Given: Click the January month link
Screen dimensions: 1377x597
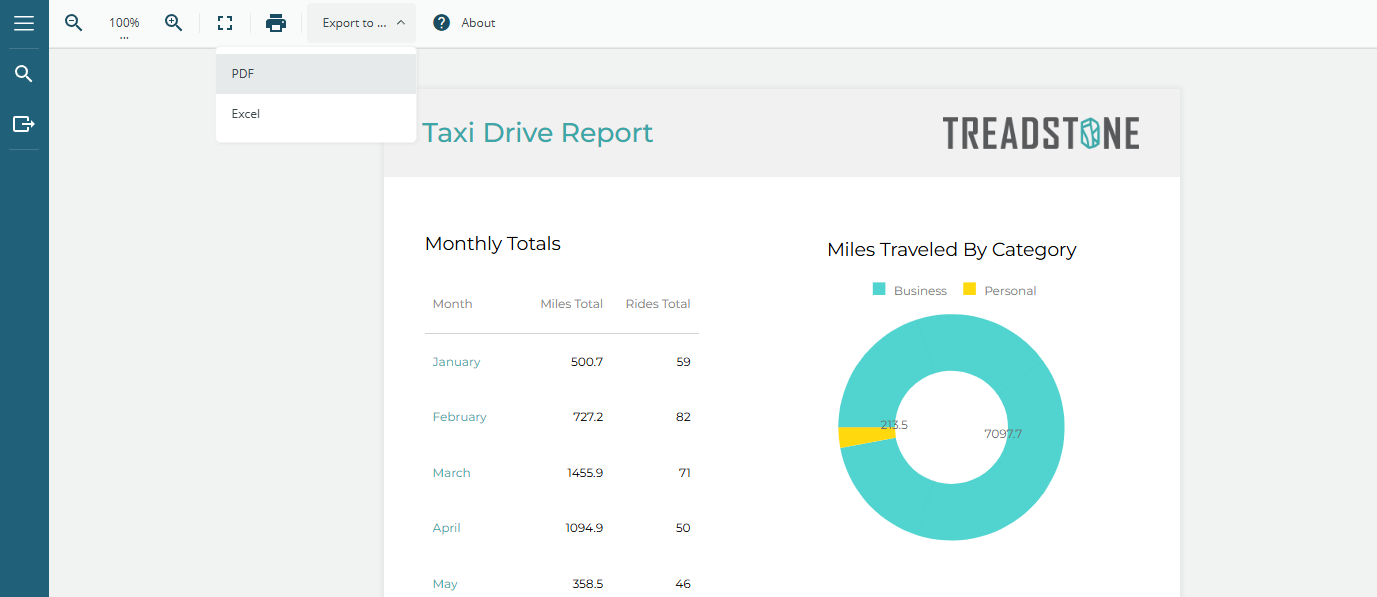Looking at the screenshot, I should tap(456, 362).
